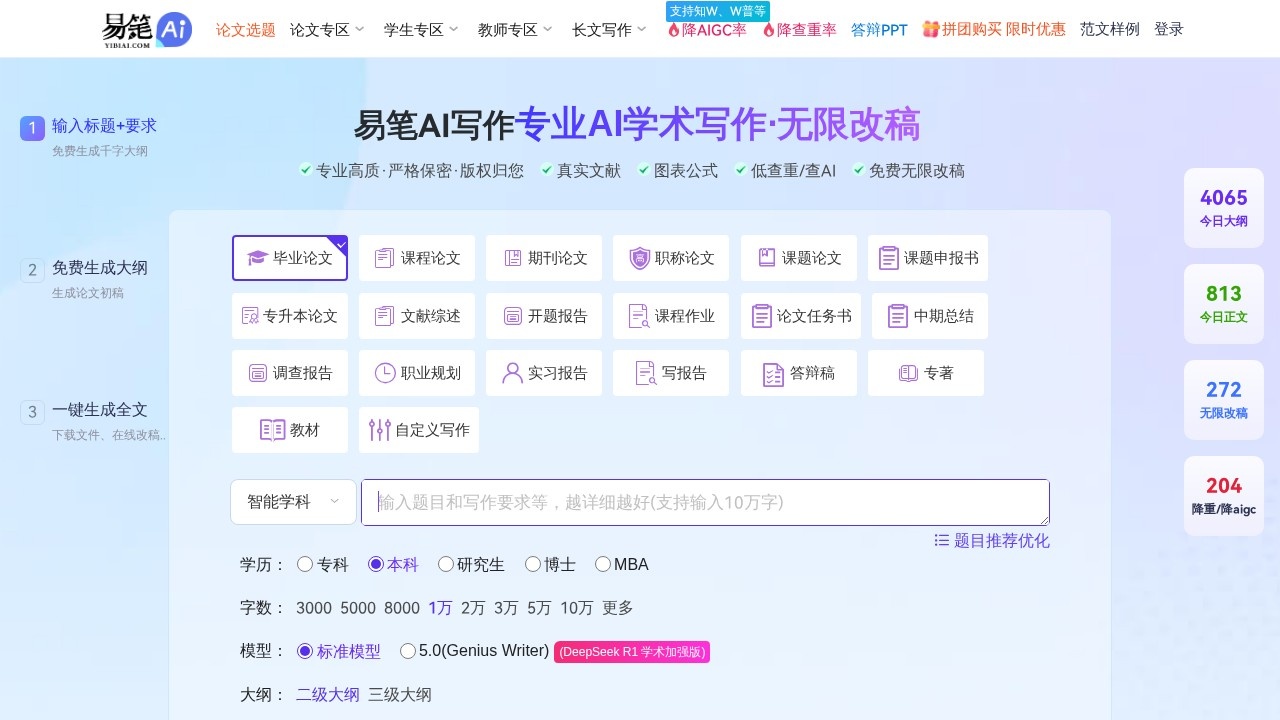Click the paper topic input field
This screenshot has height=720, width=1280.
point(704,501)
